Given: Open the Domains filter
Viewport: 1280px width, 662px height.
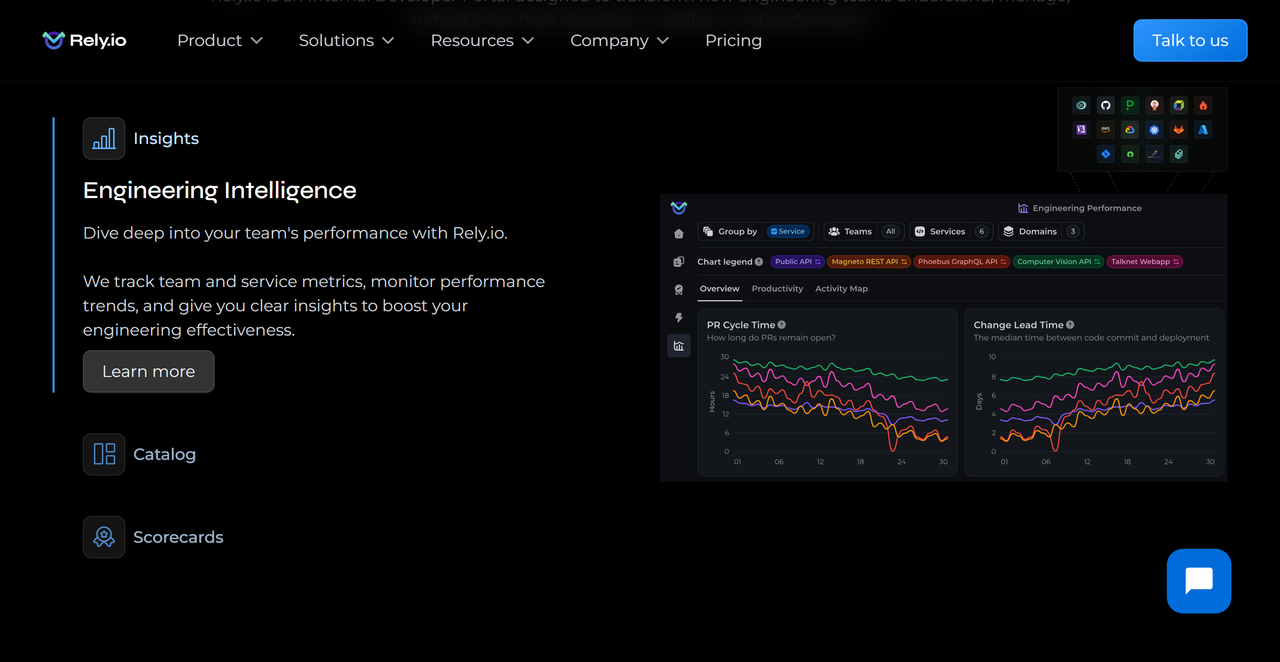Looking at the screenshot, I should (1041, 231).
